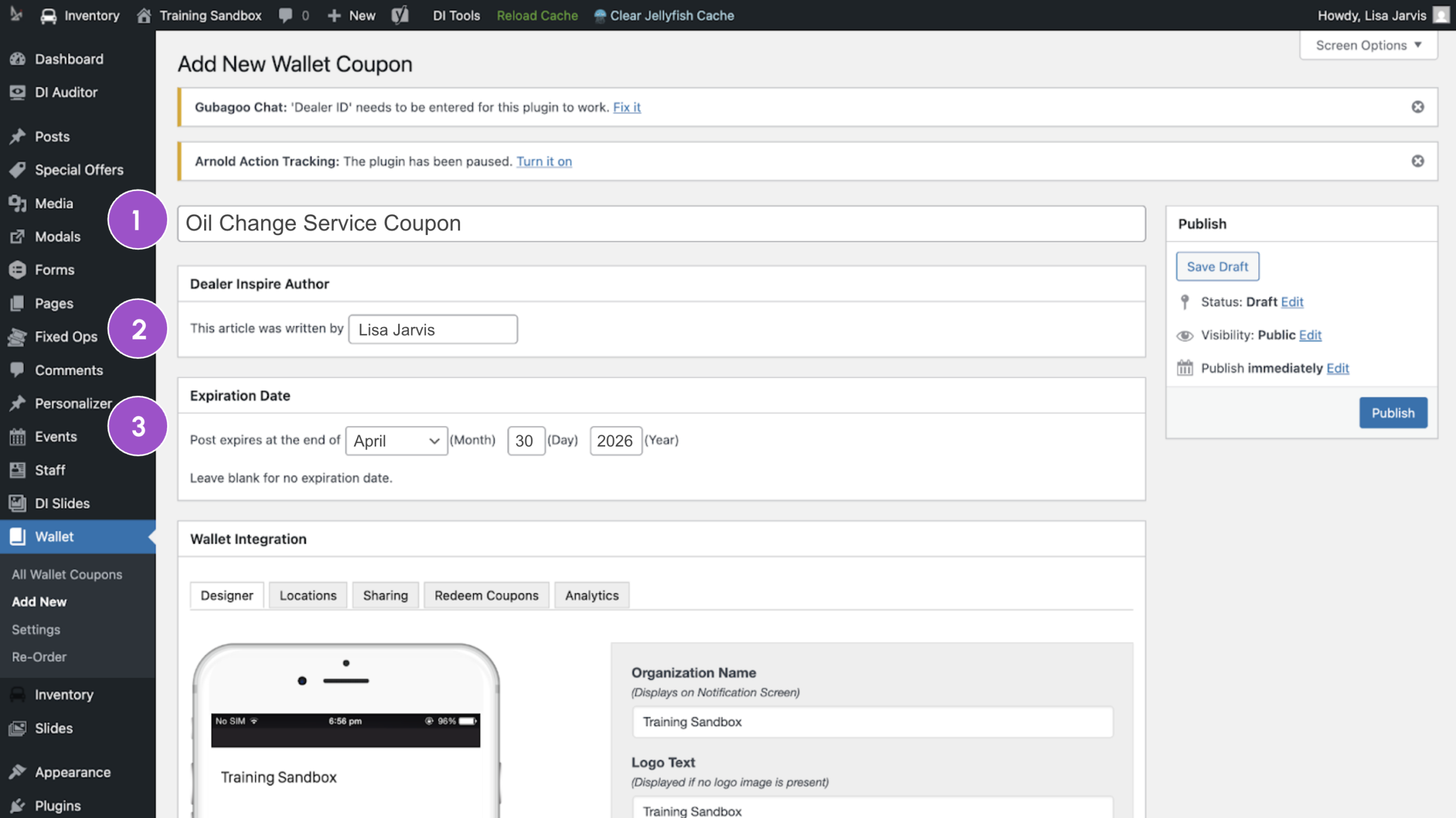The height and width of the screenshot is (818, 1456).
Task: Click the blue Publish button
Action: 1393,413
